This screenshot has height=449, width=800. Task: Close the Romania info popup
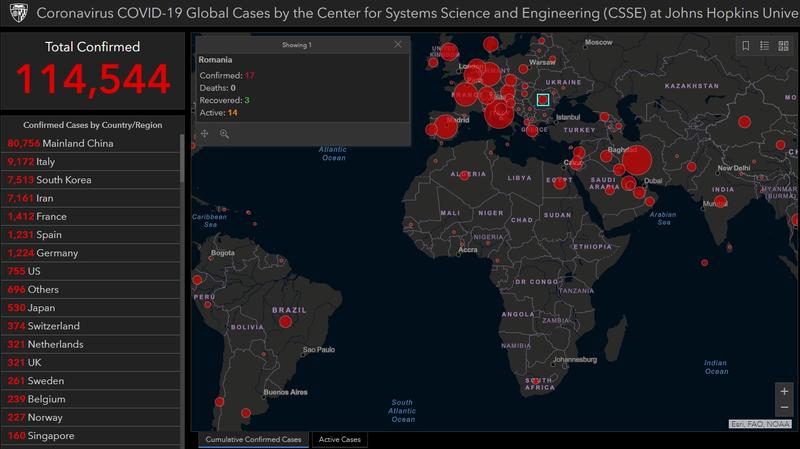(398, 45)
